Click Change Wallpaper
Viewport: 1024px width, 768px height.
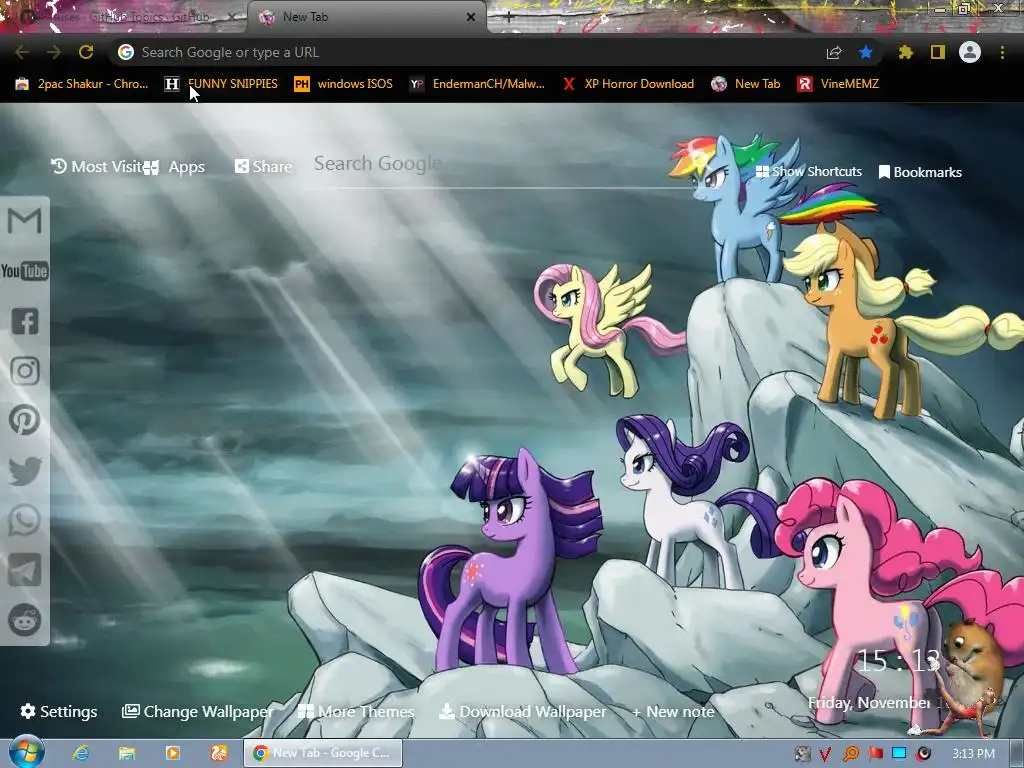198,711
